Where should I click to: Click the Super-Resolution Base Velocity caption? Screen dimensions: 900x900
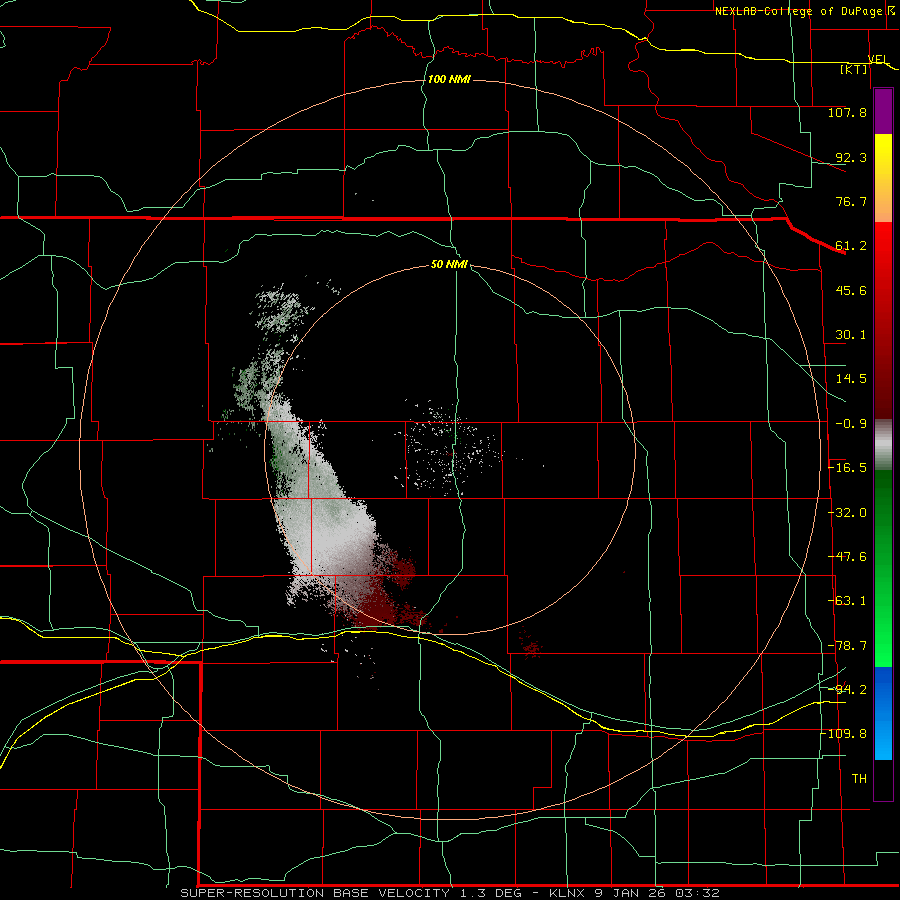pyautogui.click(x=450, y=893)
